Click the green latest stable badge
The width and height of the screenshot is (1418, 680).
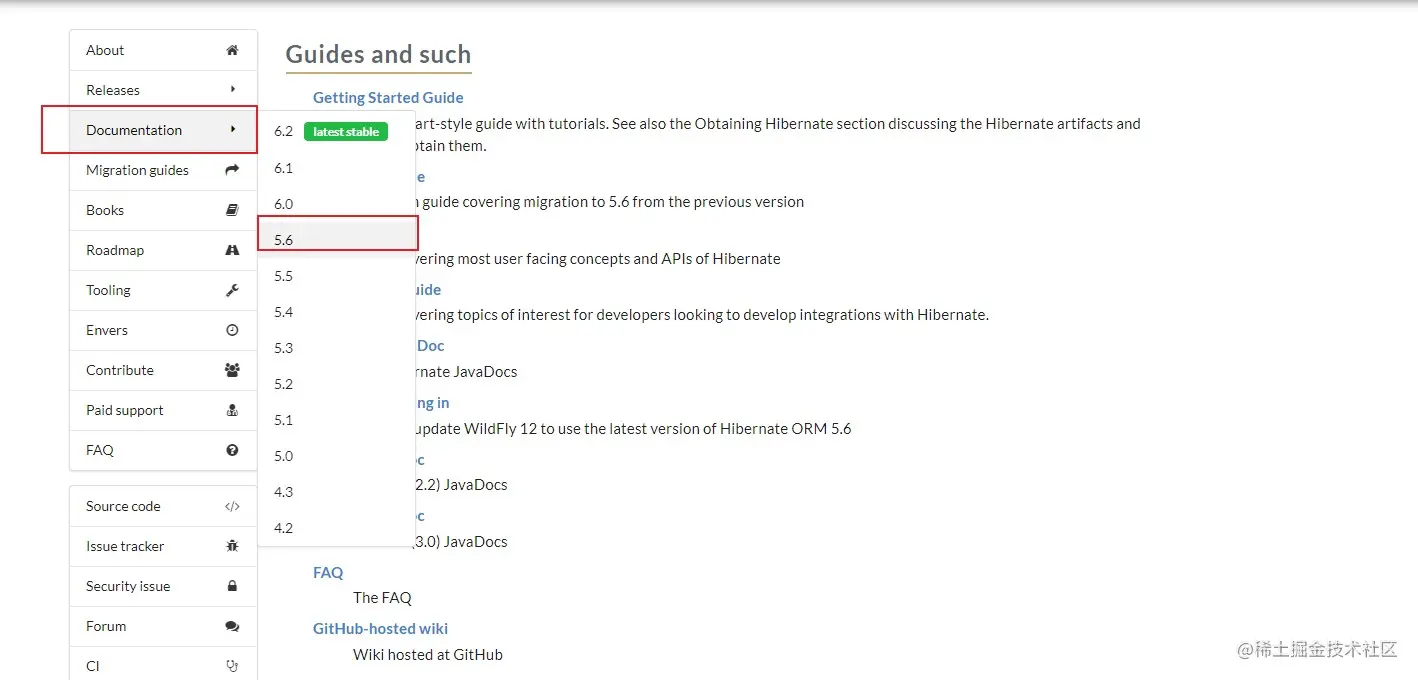345,132
